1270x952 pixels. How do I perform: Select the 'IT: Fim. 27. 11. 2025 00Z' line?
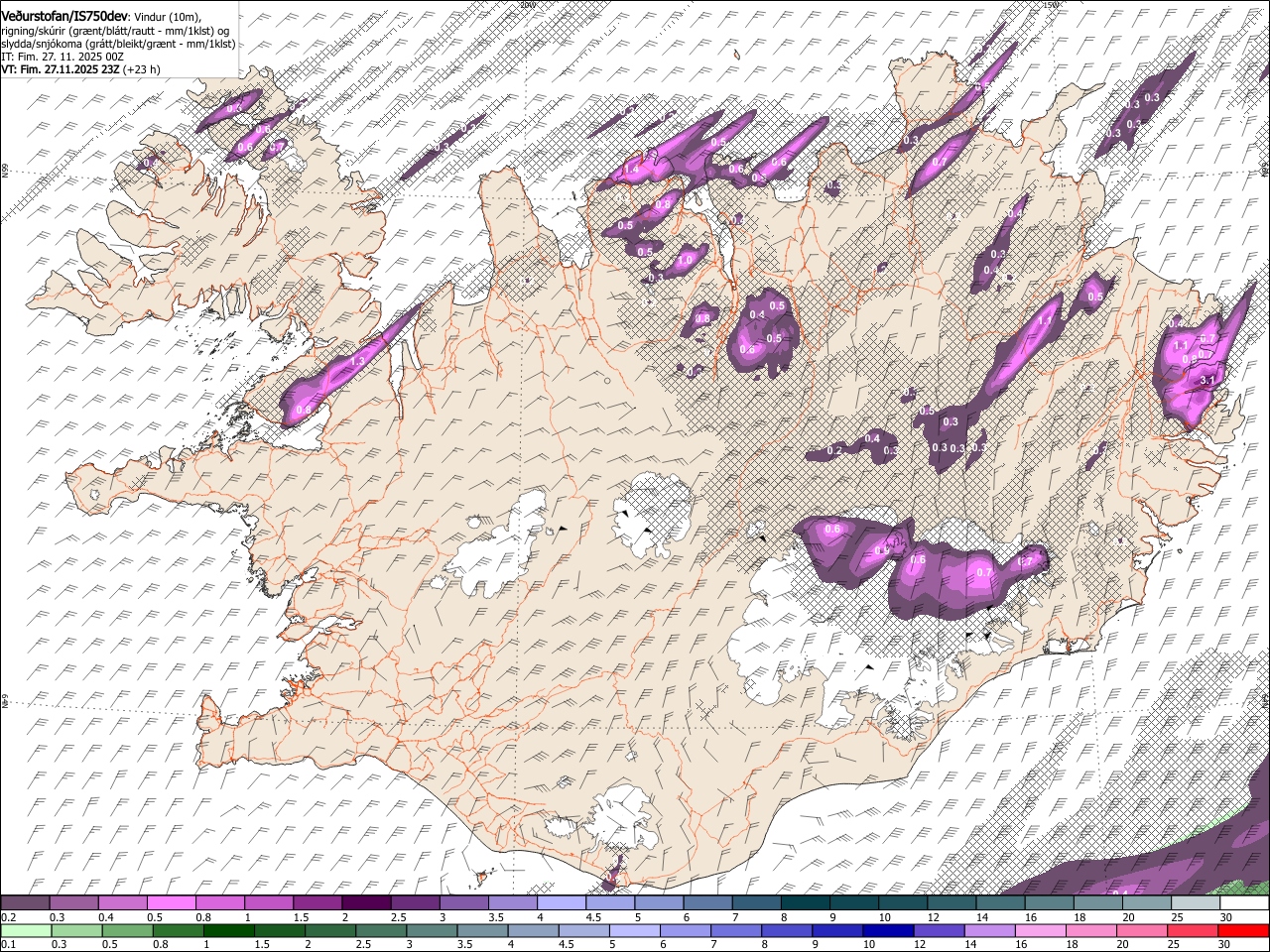tap(62, 57)
